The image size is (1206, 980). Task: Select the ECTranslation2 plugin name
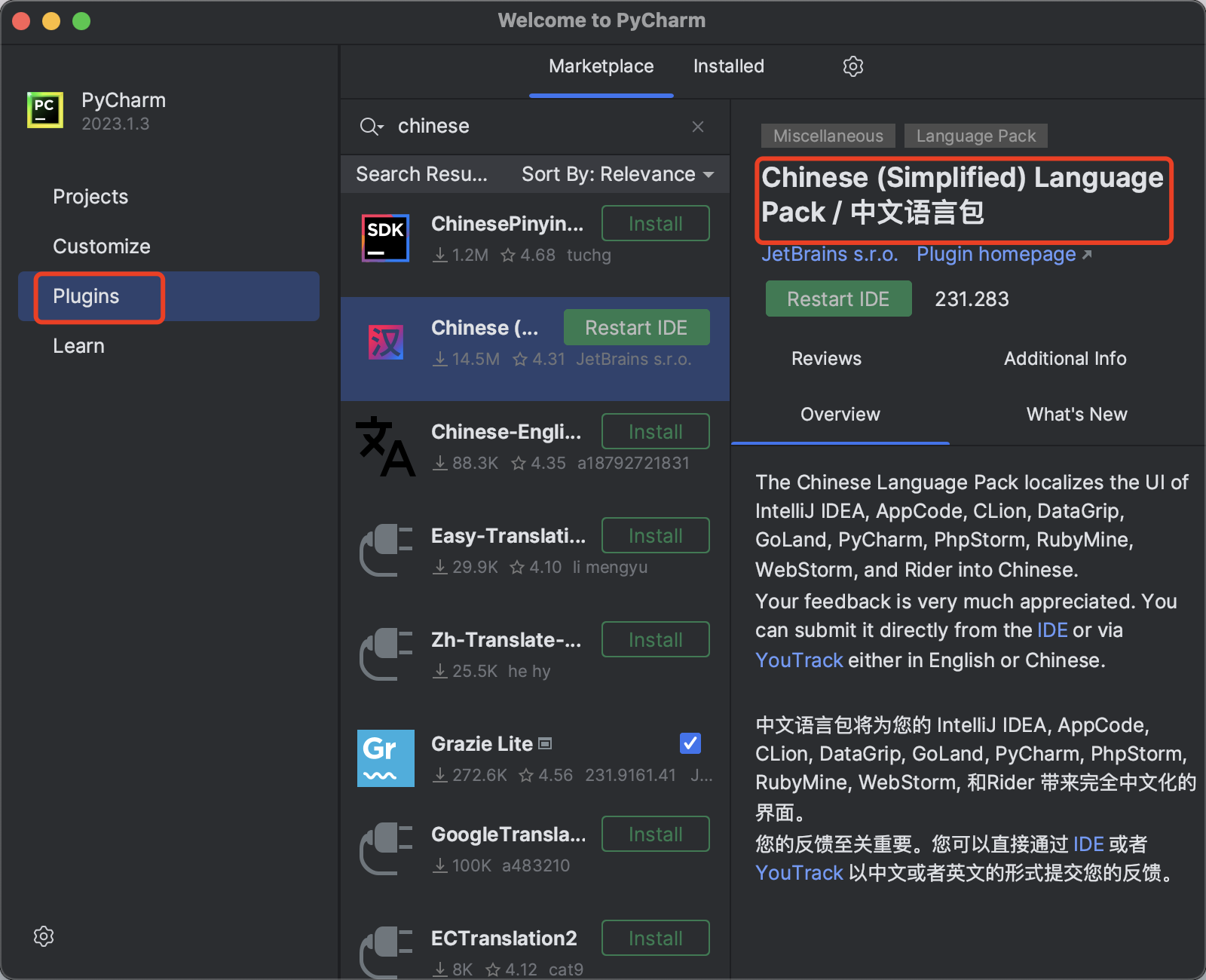point(504,939)
